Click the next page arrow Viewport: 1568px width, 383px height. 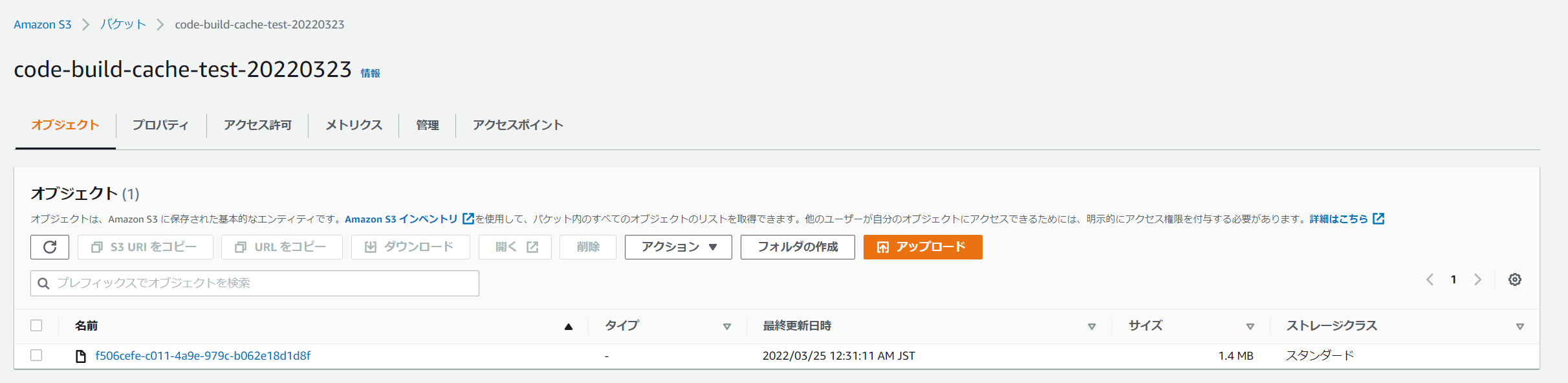(1477, 279)
